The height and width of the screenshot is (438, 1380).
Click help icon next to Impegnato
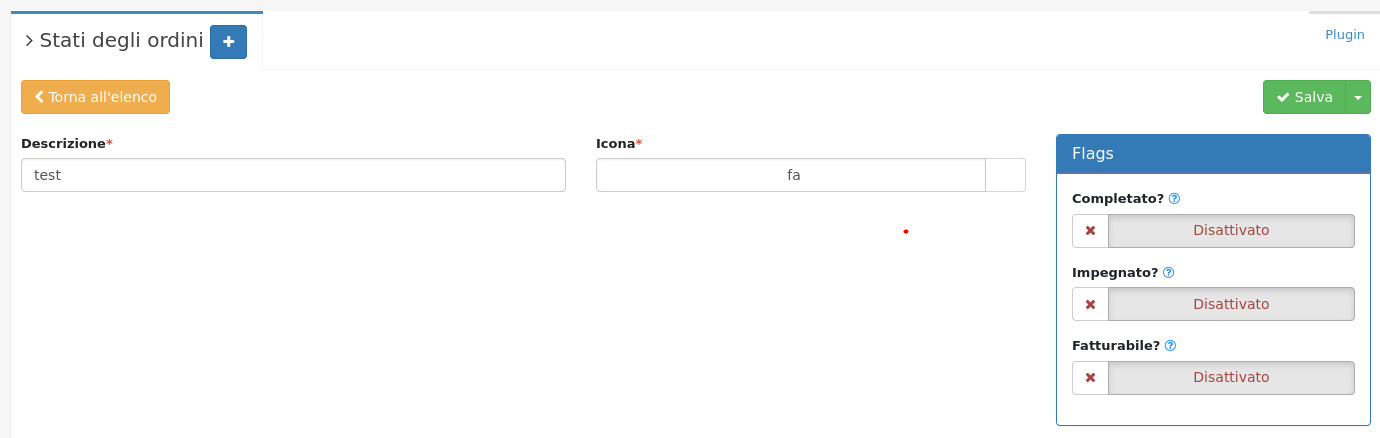(x=1168, y=272)
